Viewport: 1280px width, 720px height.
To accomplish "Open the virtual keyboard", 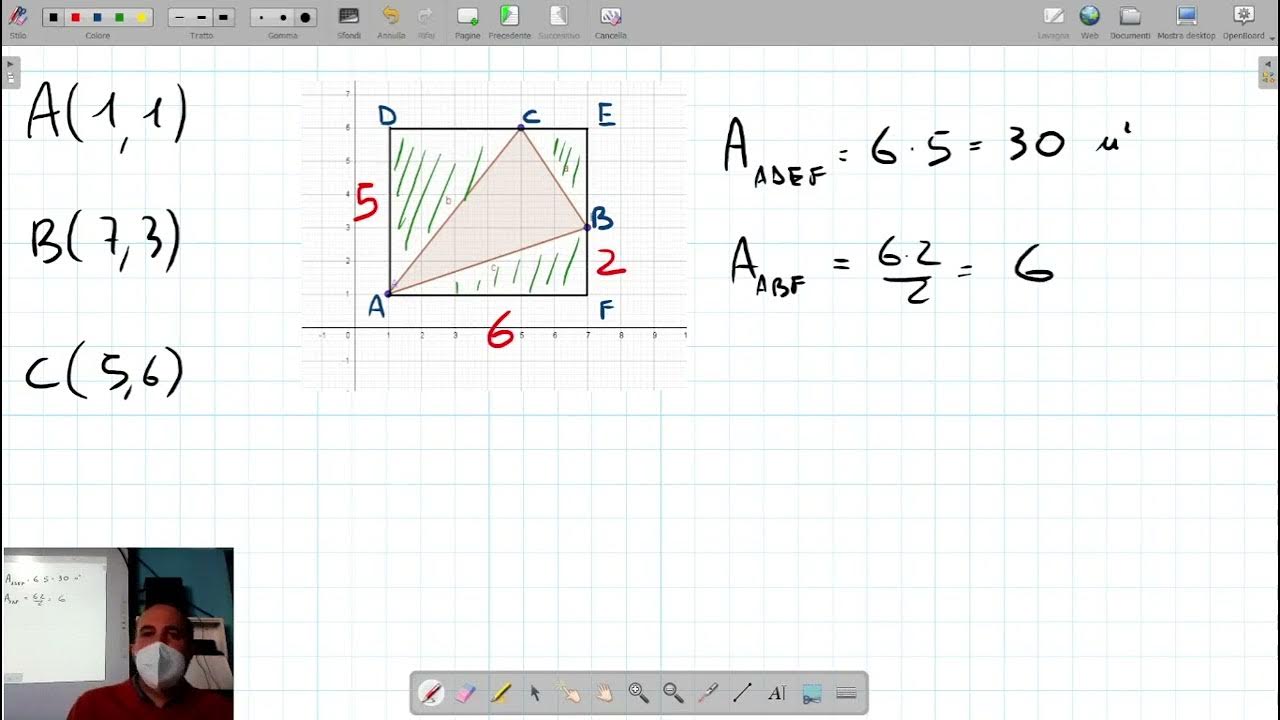I will point(846,692).
